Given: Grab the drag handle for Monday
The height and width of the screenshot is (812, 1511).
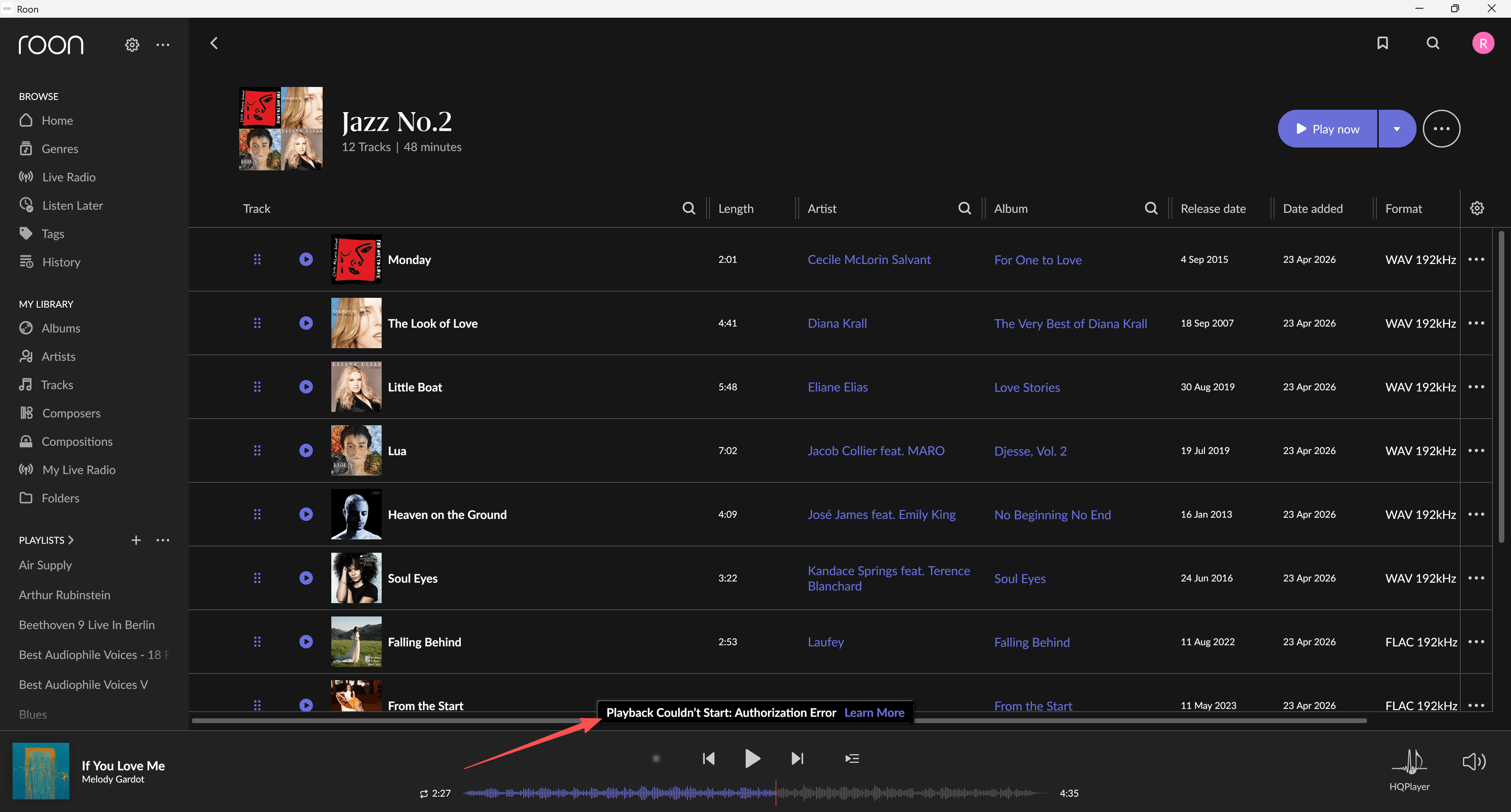Looking at the screenshot, I should (x=257, y=259).
